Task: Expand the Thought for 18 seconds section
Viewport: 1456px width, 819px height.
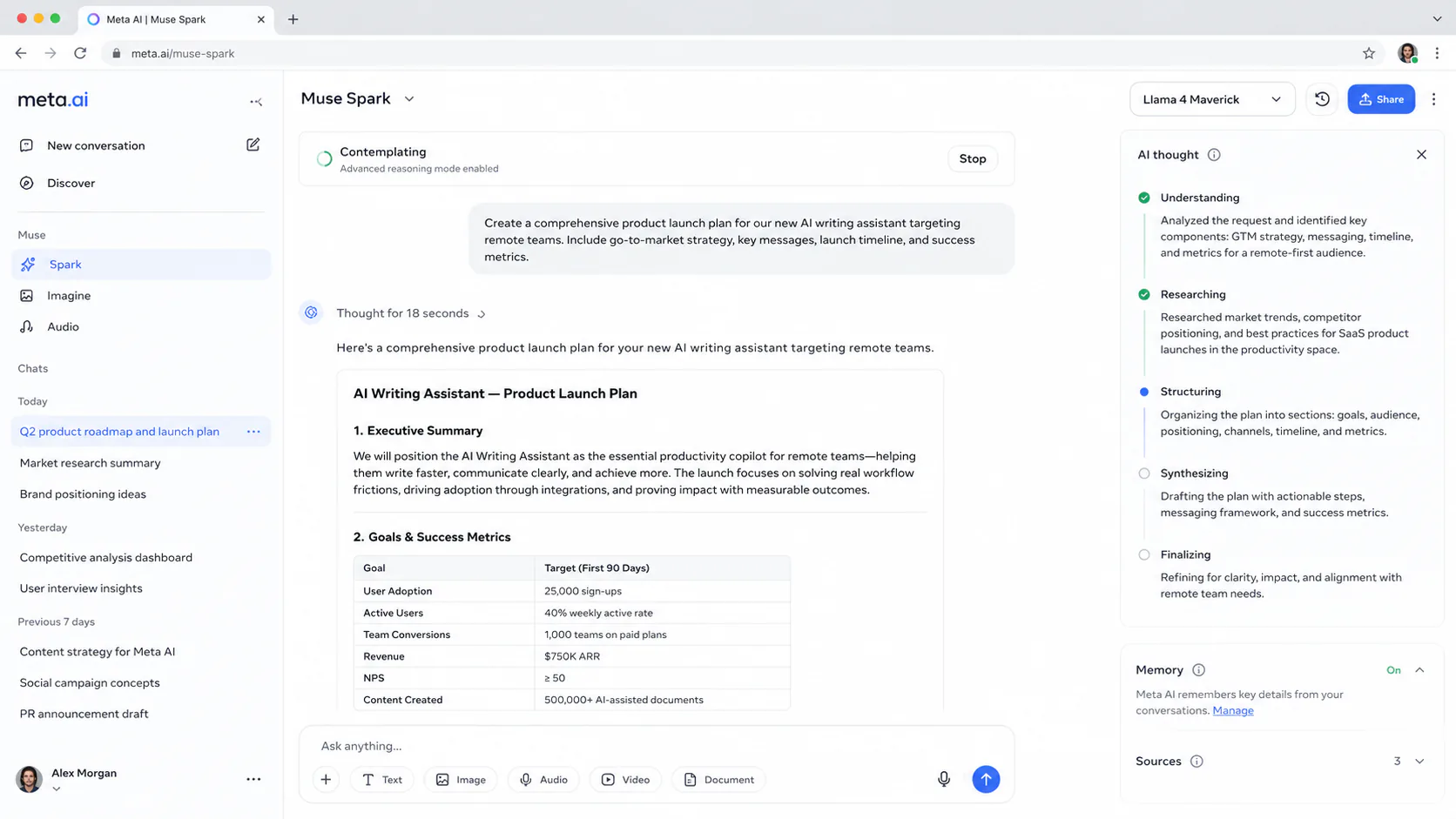Action: (x=411, y=313)
